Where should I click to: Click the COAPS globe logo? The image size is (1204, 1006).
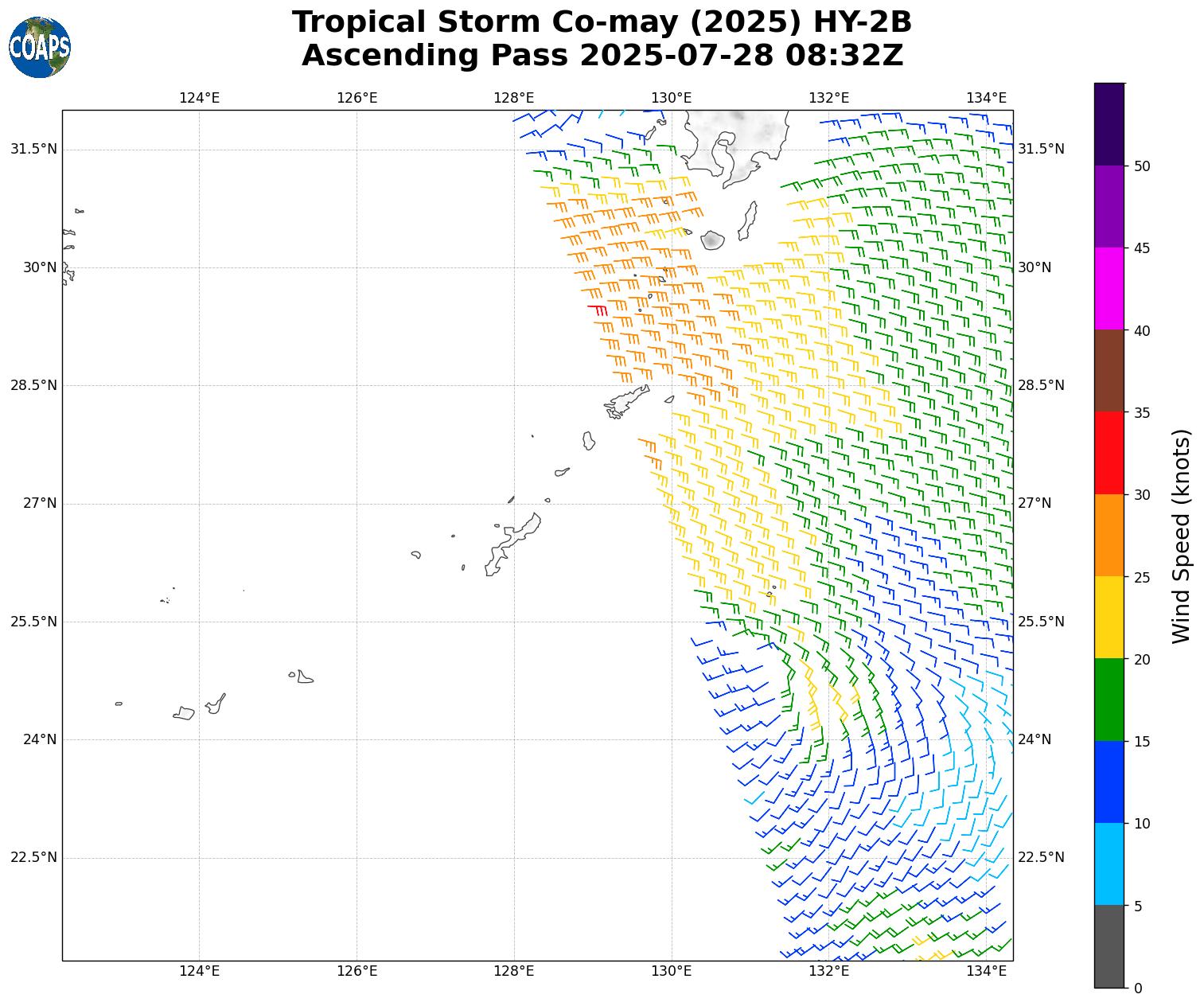[x=40, y=48]
